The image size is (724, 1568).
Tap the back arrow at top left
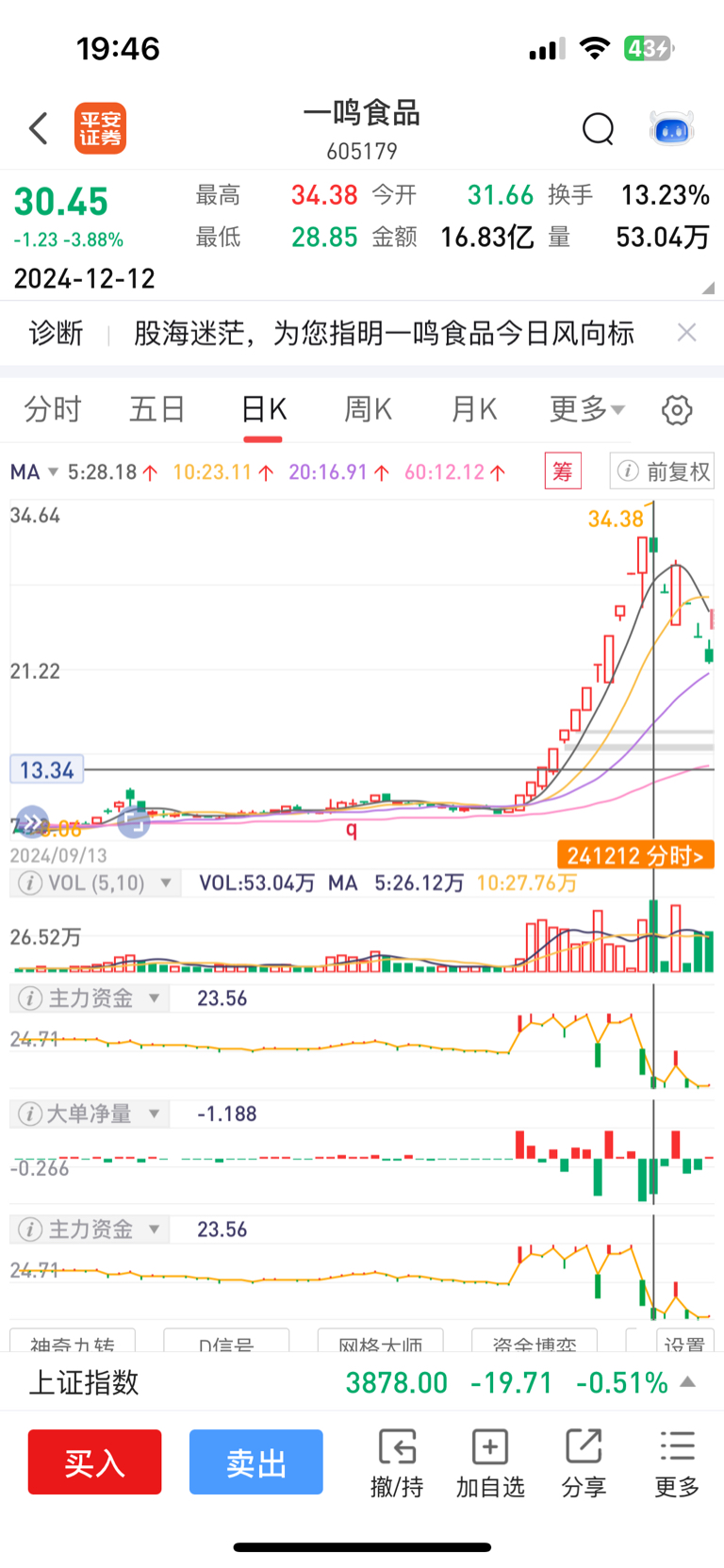[x=39, y=128]
